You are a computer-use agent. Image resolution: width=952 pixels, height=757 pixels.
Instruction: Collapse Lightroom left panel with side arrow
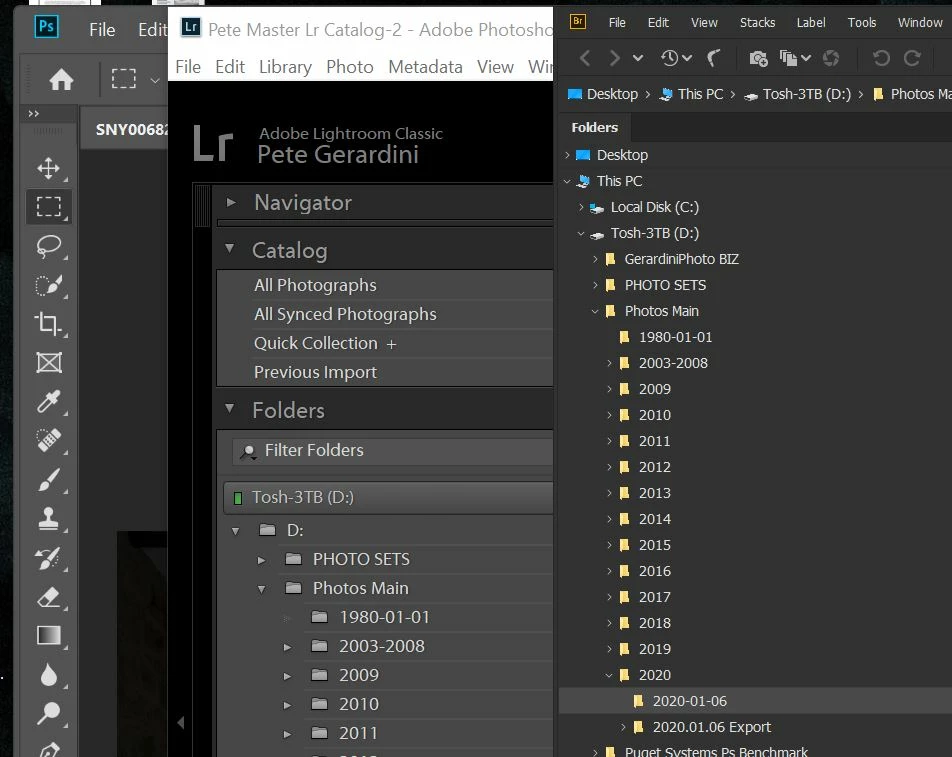tap(180, 722)
